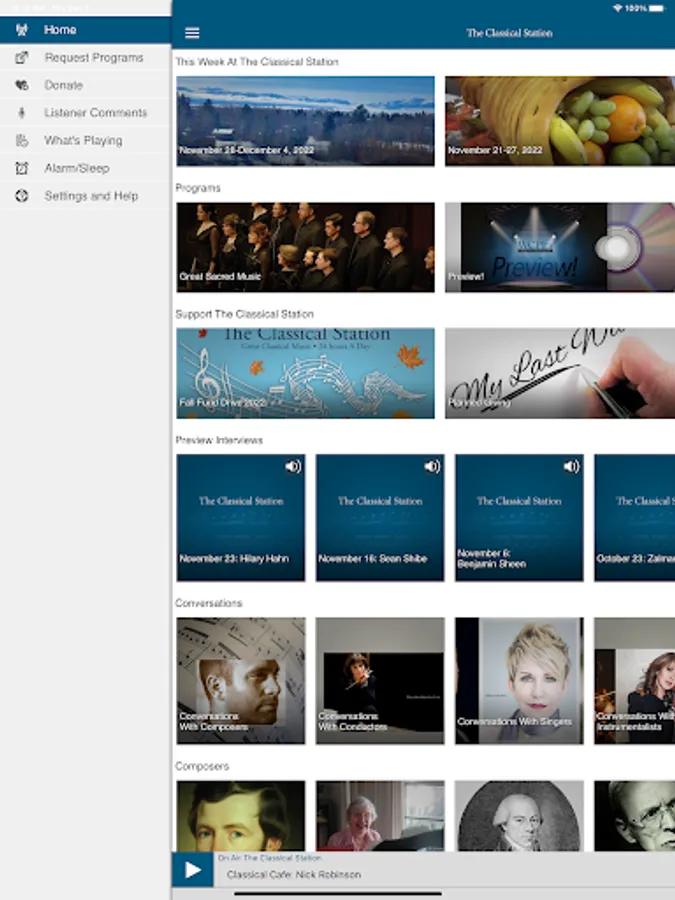Tap speaker icon on Benjamin Sheen interview

point(571,466)
